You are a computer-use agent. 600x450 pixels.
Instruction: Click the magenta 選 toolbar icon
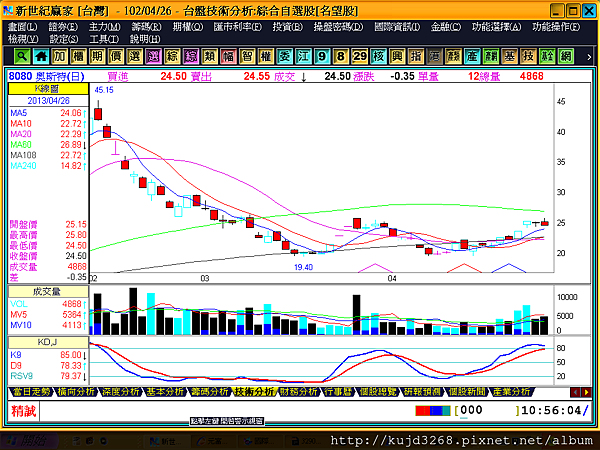(x=153, y=57)
